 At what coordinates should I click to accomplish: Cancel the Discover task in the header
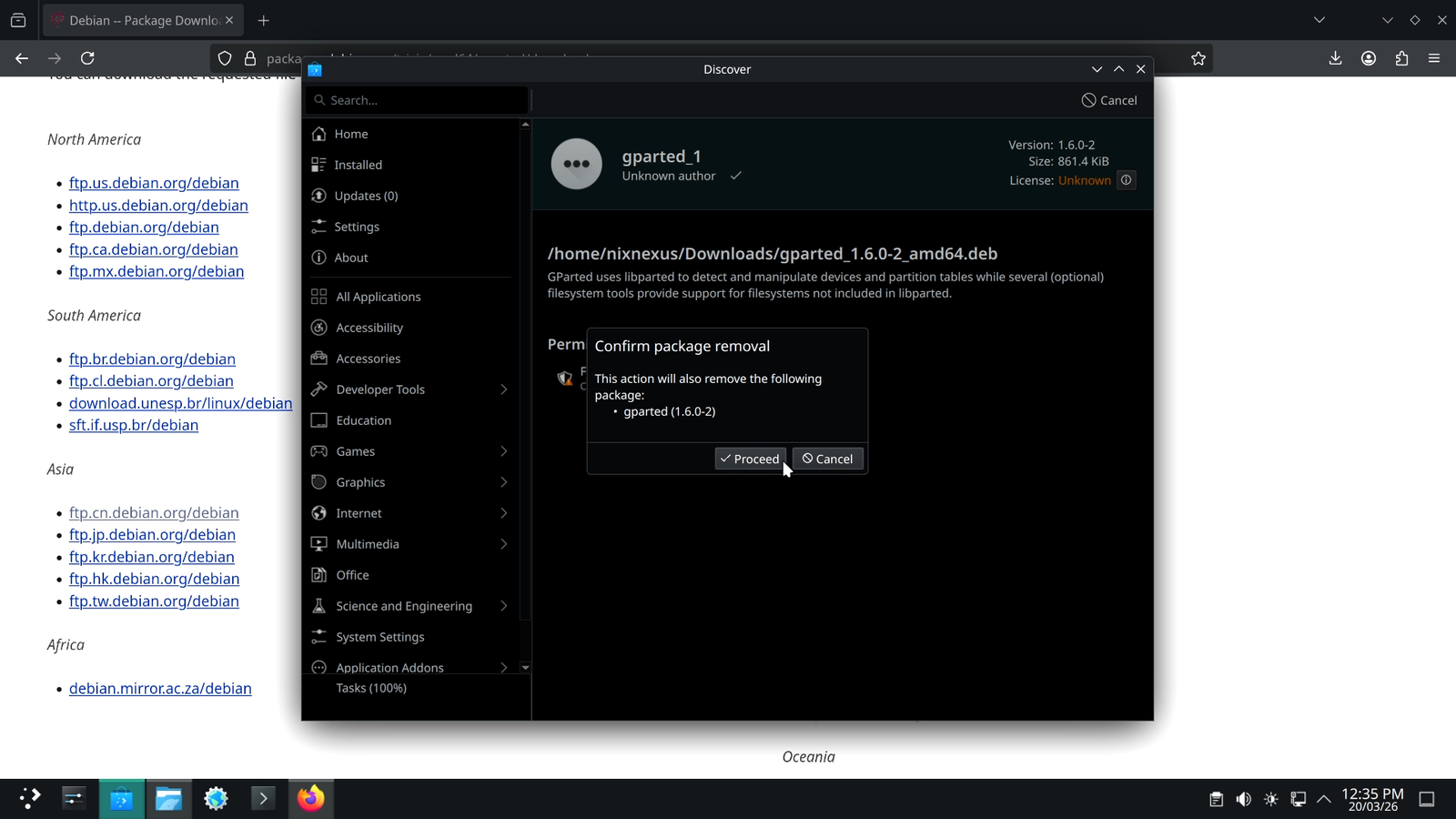1109,100
